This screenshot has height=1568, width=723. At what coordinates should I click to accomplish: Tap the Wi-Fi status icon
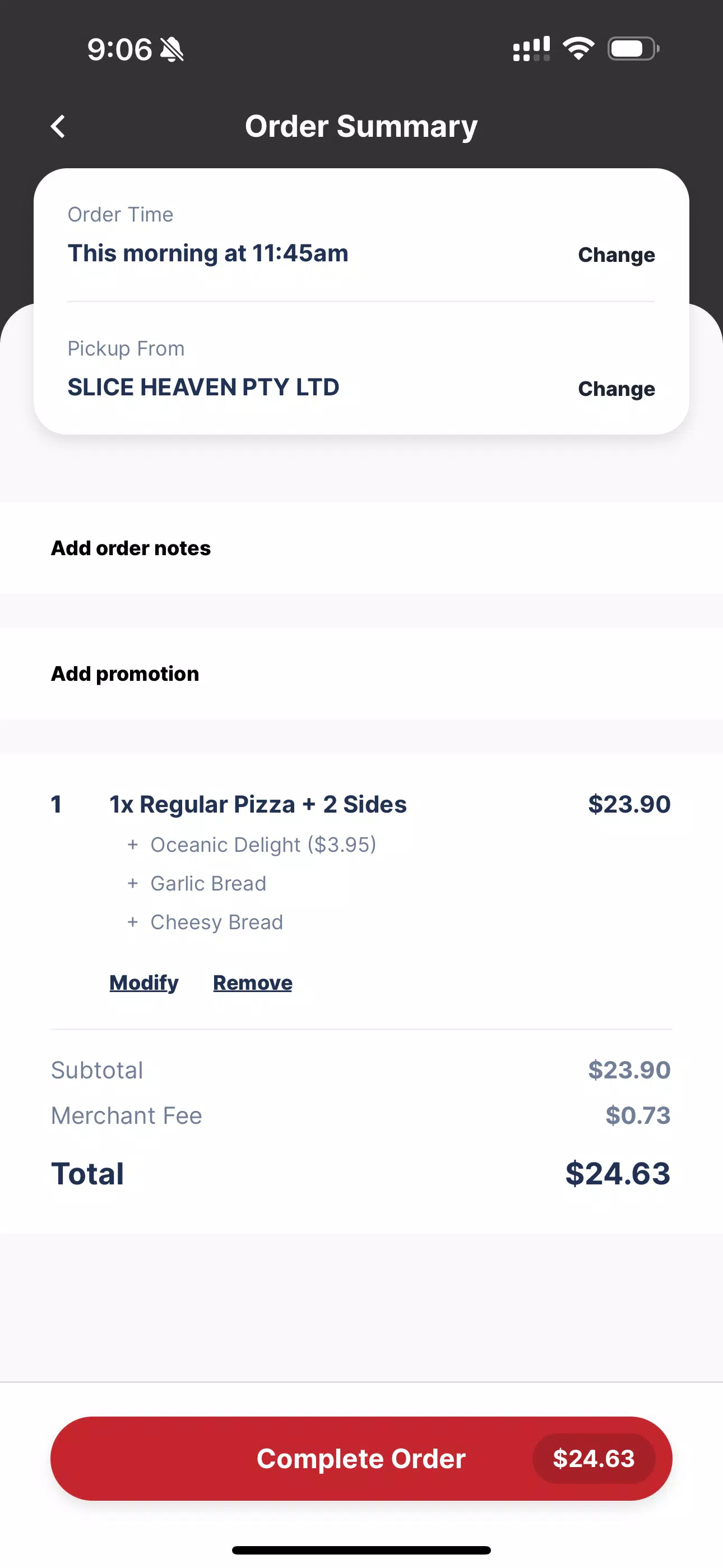tap(578, 48)
